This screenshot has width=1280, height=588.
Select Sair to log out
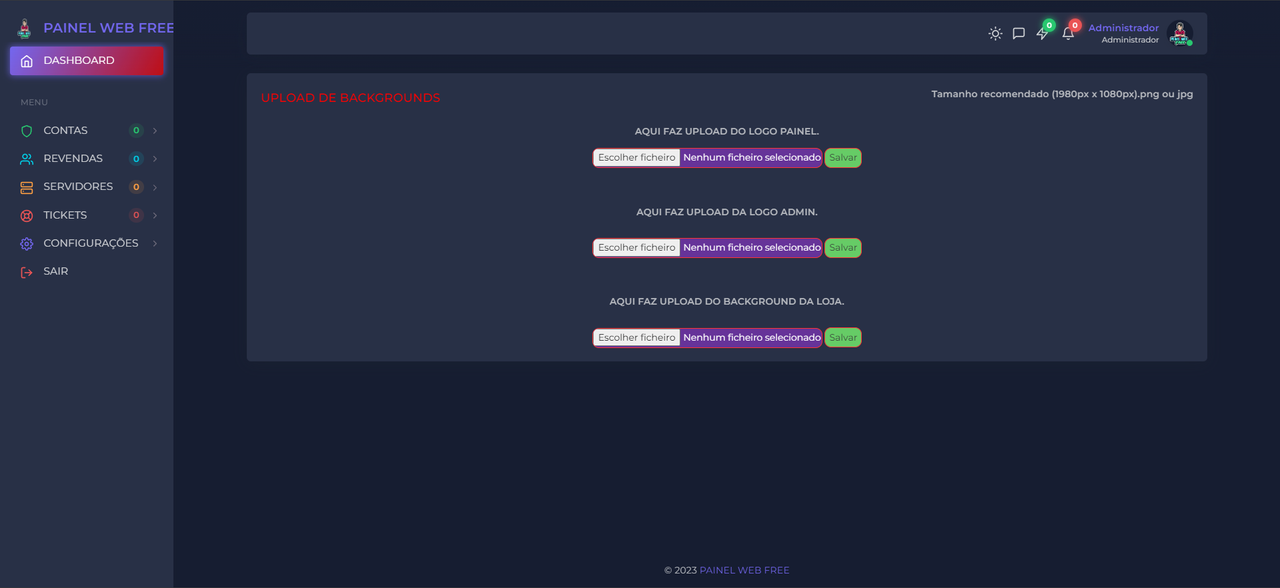[x=87, y=272]
